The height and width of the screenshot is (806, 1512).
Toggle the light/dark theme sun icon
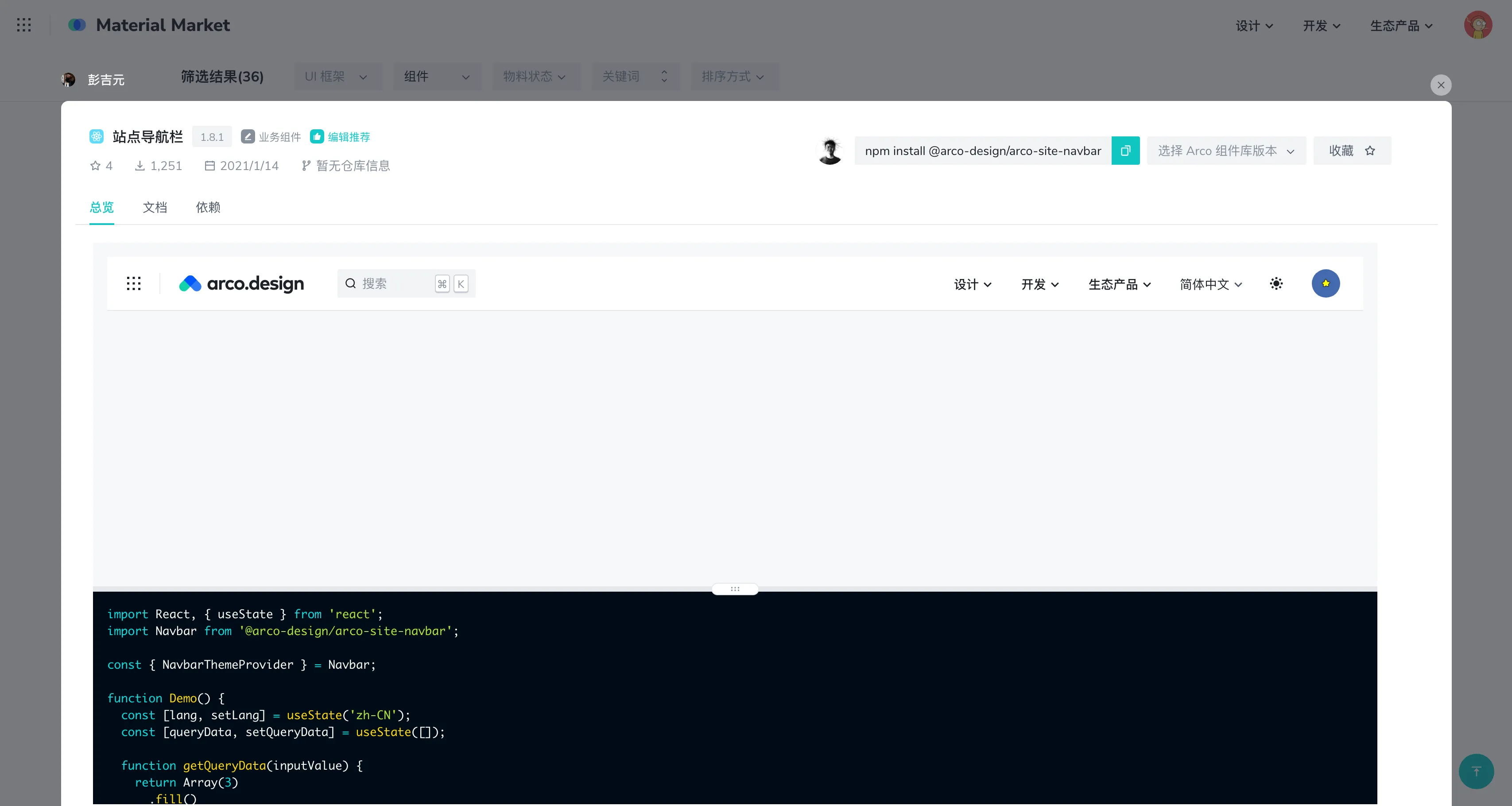[1276, 284]
